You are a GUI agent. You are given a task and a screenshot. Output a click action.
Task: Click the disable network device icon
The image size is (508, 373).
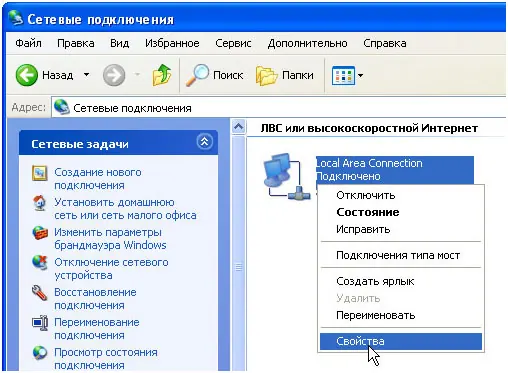tap(40, 262)
